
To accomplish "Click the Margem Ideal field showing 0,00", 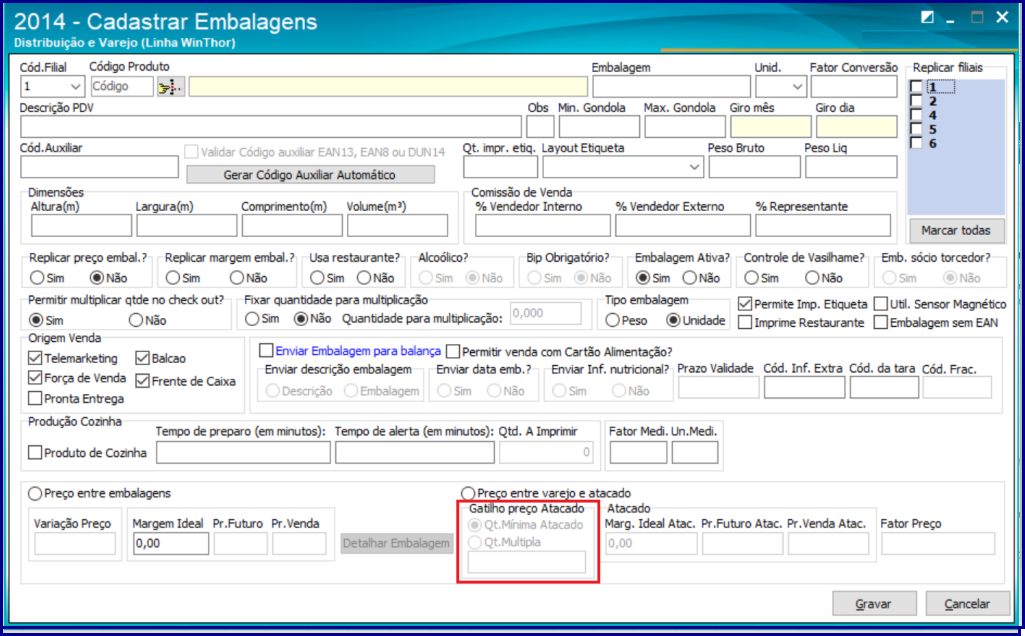I will coord(171,543).
